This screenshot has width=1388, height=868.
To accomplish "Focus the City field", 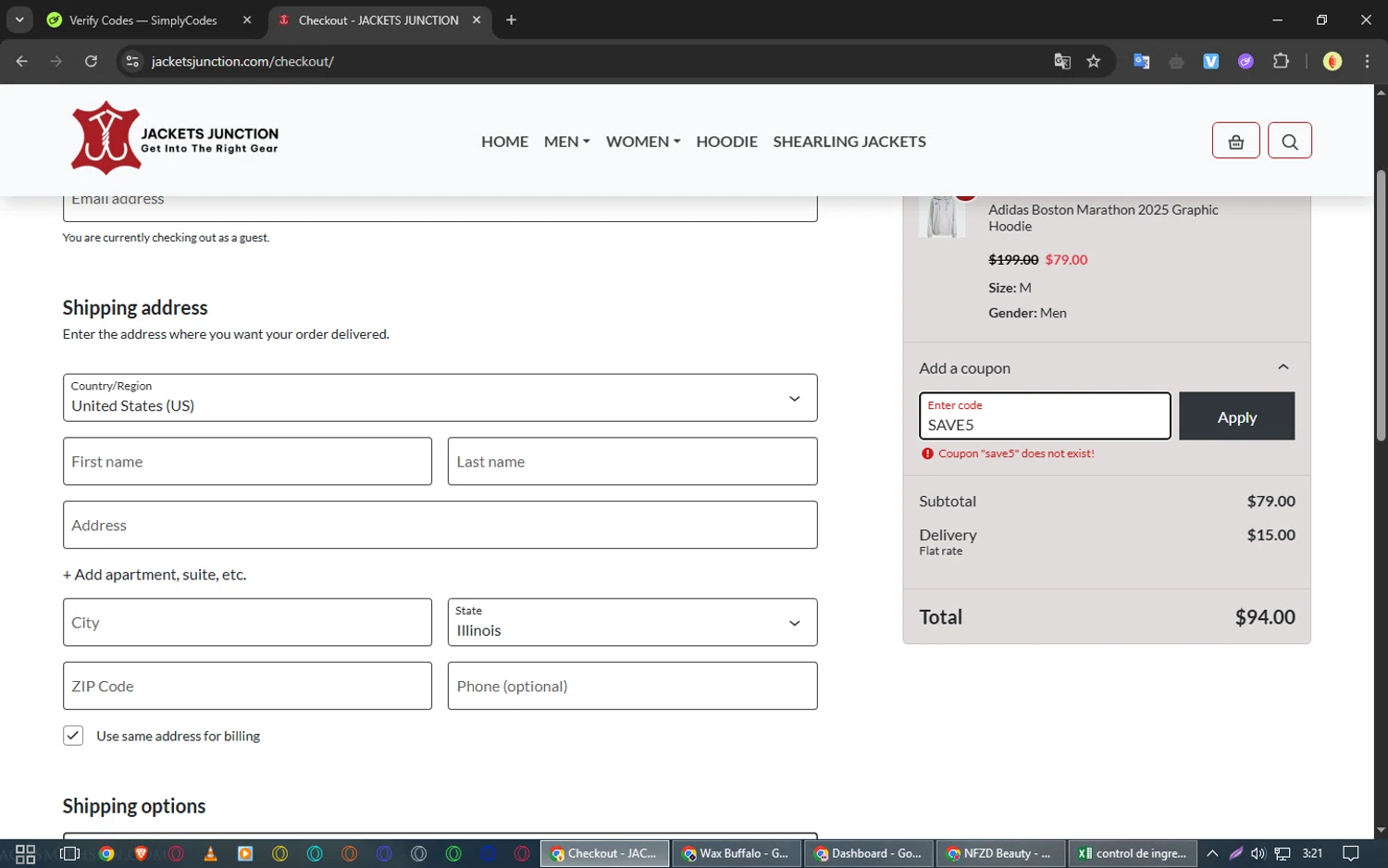I will [247, 622].
